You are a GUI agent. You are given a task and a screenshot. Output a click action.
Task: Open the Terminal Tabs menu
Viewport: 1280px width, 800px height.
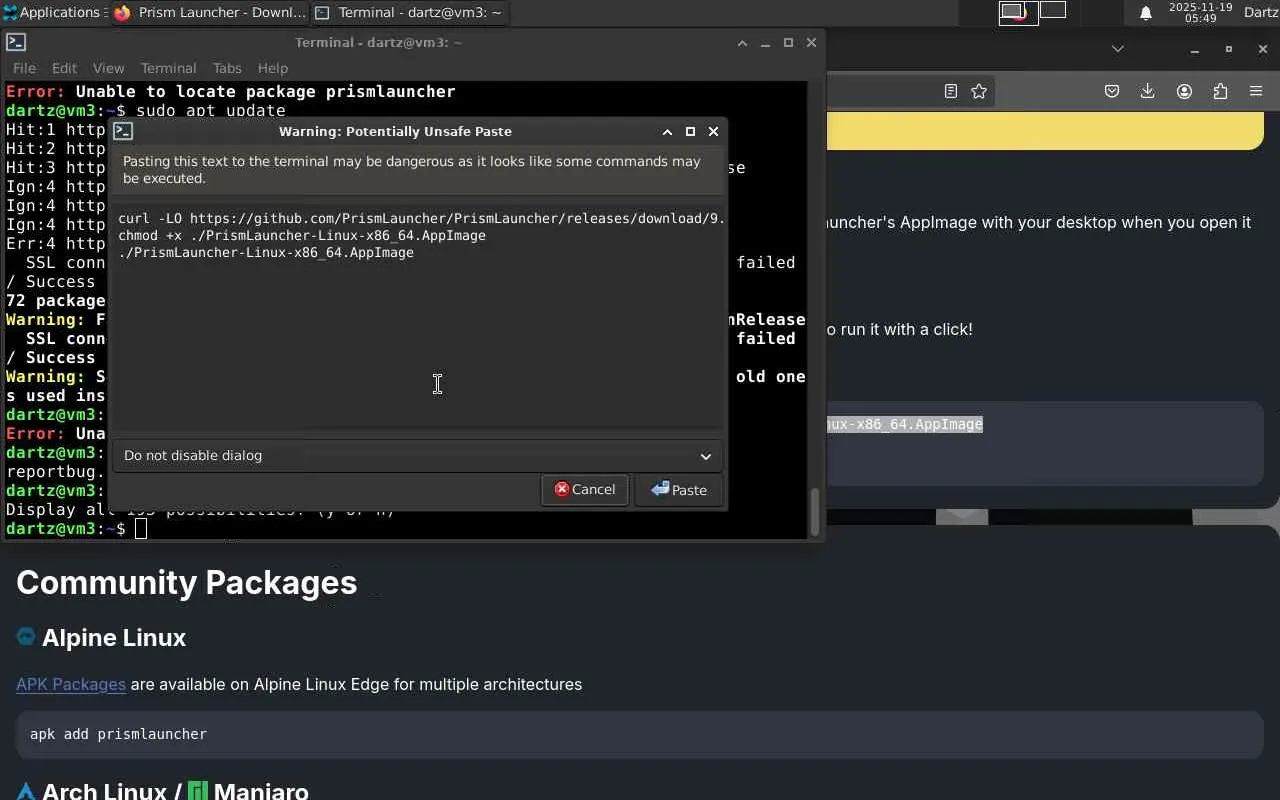click(227, 68)
